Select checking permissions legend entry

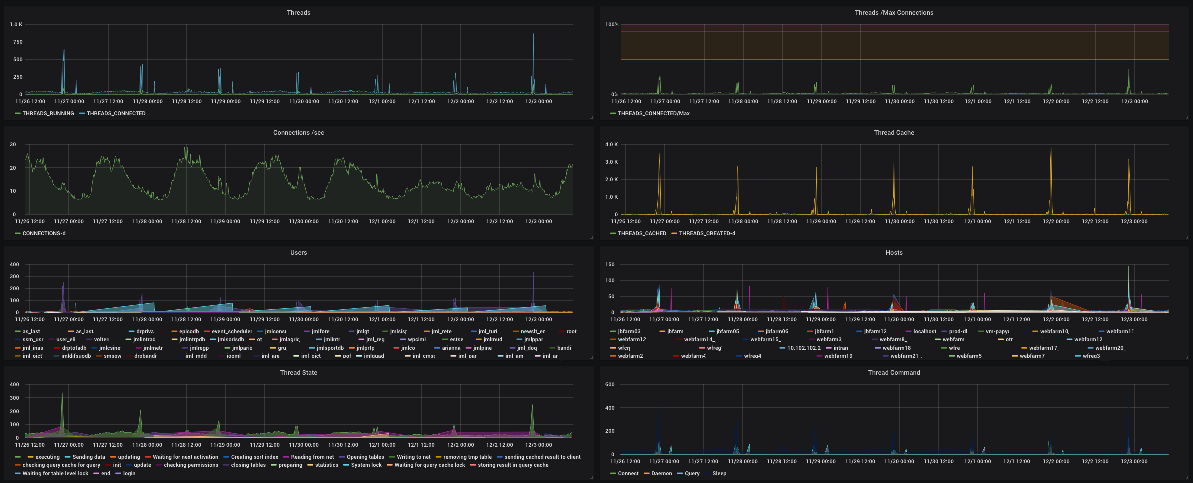click(x=191, y=466)
